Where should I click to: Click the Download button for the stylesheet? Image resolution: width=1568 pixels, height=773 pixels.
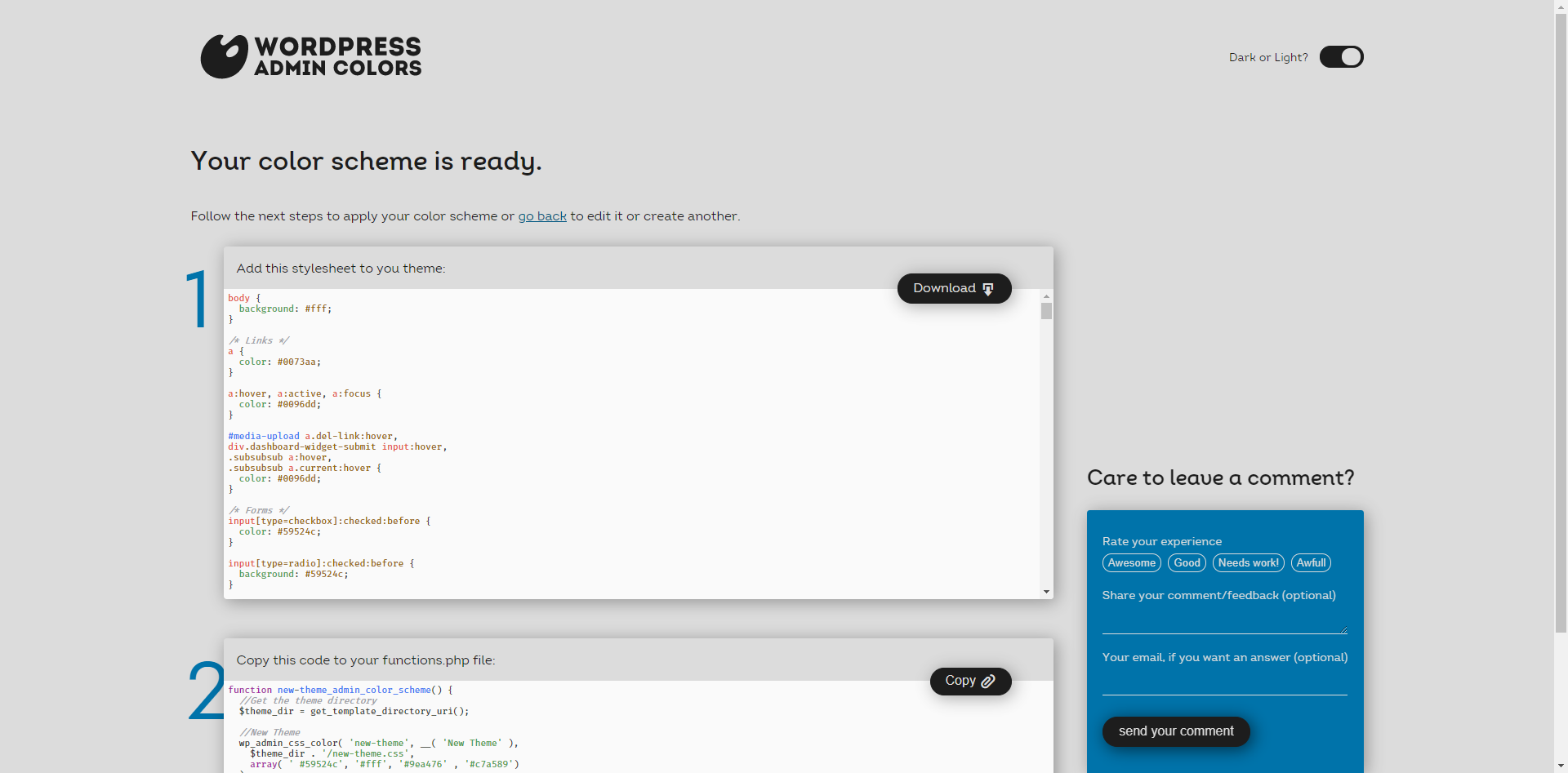[954, 288]
